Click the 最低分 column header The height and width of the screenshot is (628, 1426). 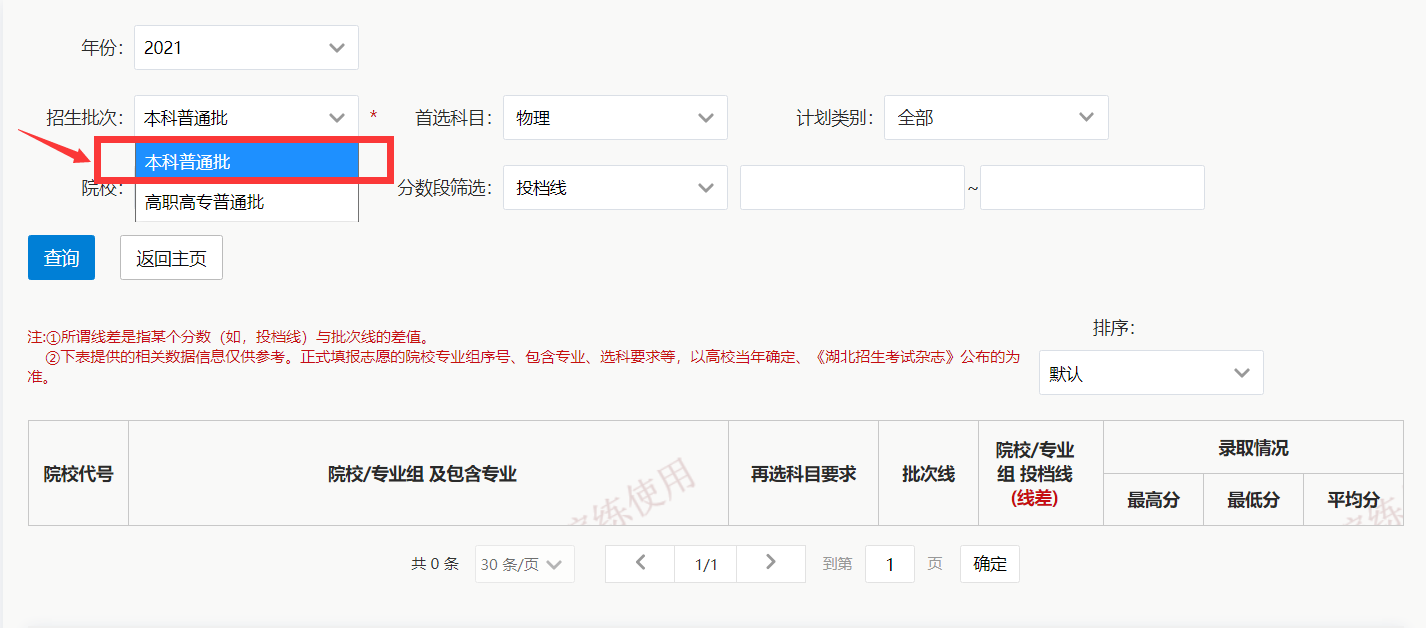pos(1253,499)
